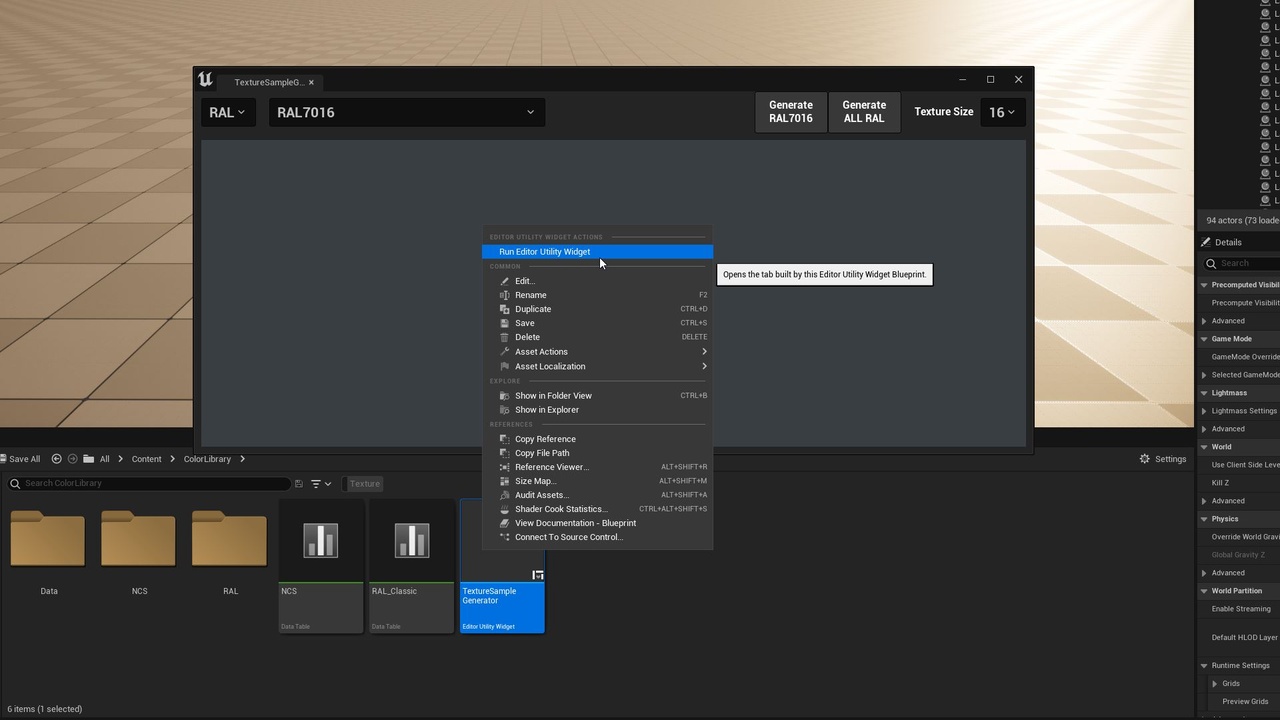Expand the Grids row under Runtime Settings
Image resolution: width=1280 pixels, height=720 pixels.
(x=1215, y=684)
